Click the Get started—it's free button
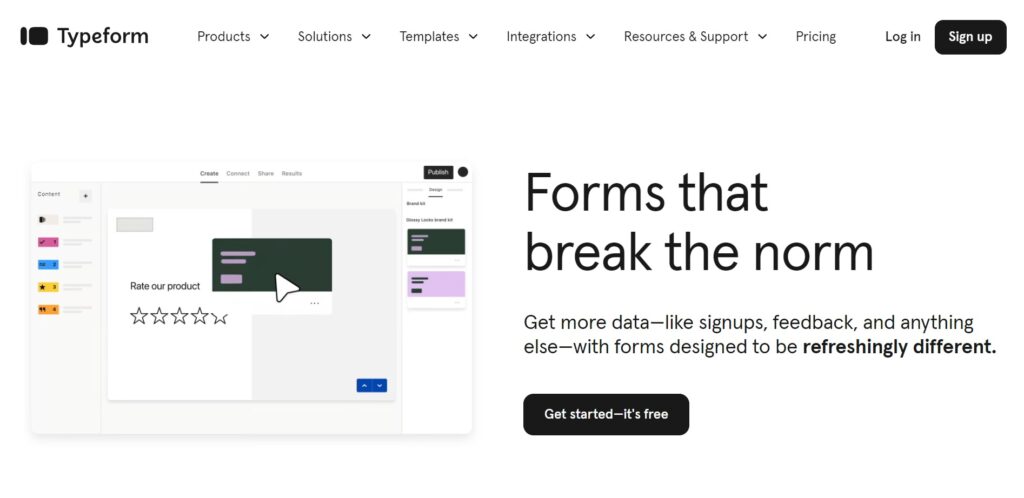1024x498 pixels. point(606,414)
